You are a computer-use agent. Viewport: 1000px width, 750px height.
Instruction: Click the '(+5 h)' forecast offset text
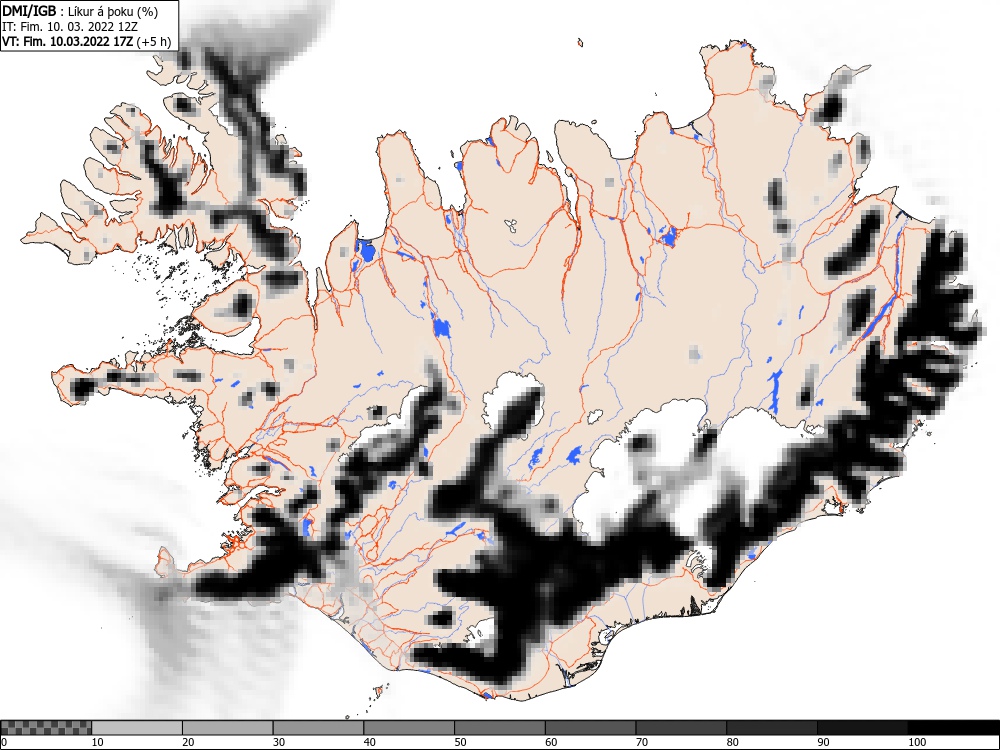154,42
